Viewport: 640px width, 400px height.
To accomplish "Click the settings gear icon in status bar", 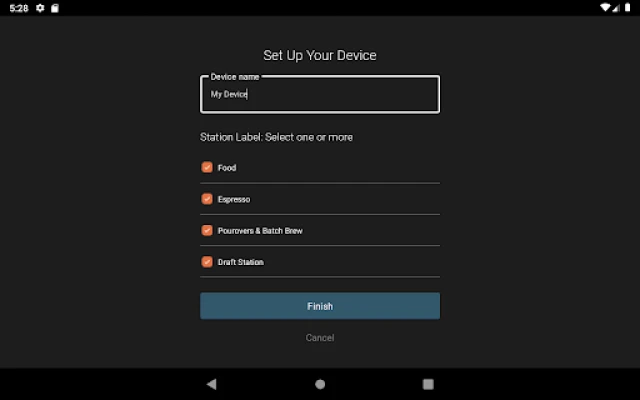I will tap(40, 8).
